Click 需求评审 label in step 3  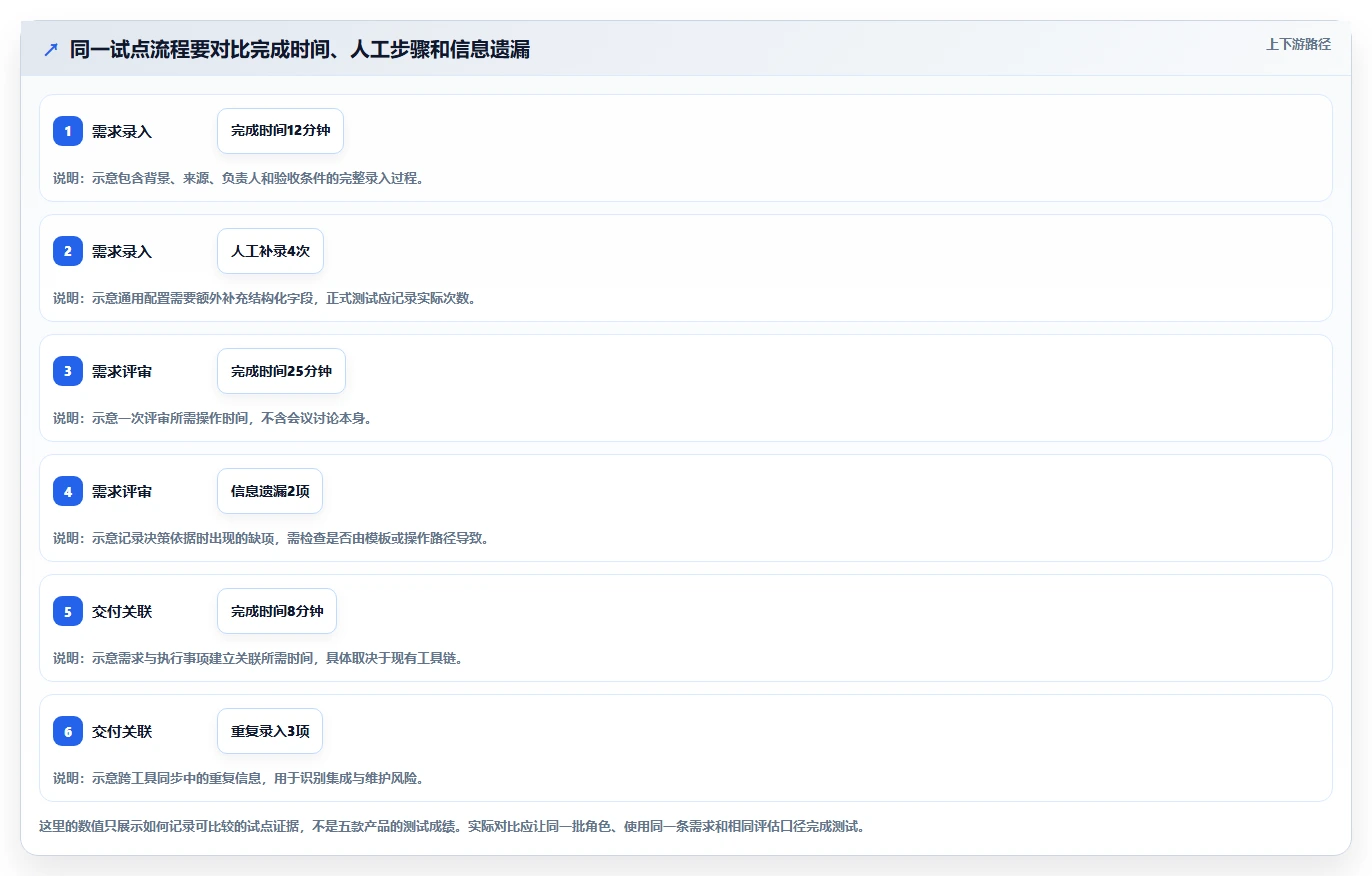pos(122,371)
